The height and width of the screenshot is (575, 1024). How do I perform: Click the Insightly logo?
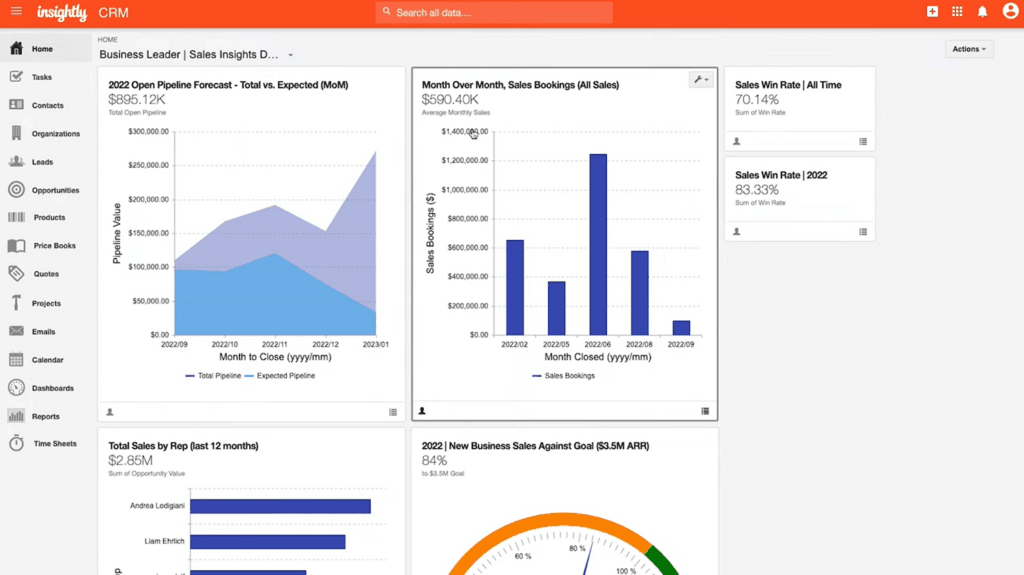[61, 12]
